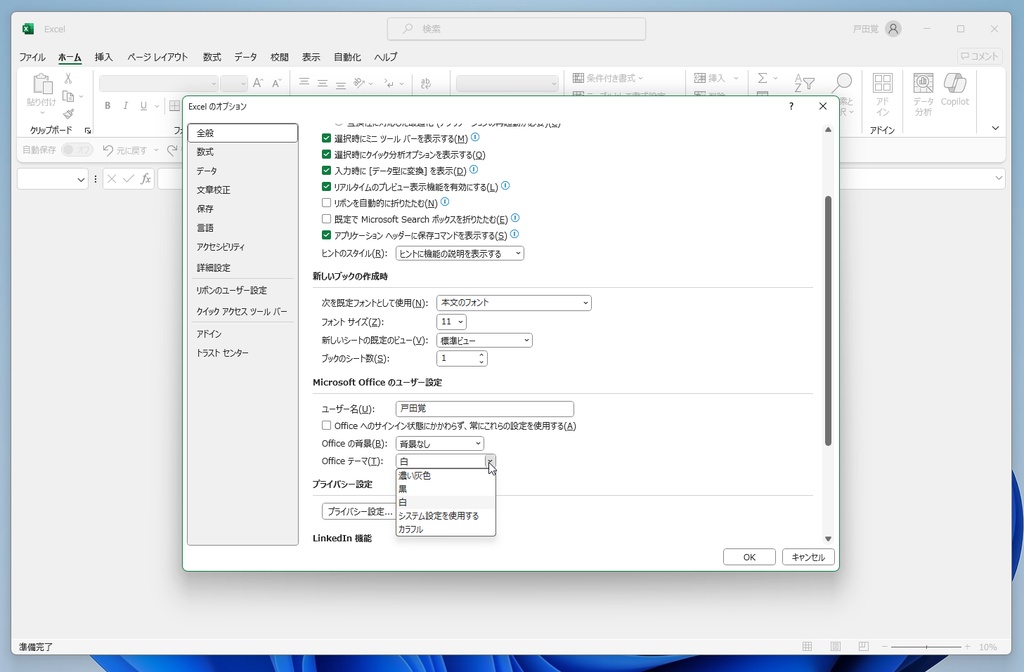Click the Bottom Align icon in the ribbon
1024x672 pixels.
(x=340, y=84)
